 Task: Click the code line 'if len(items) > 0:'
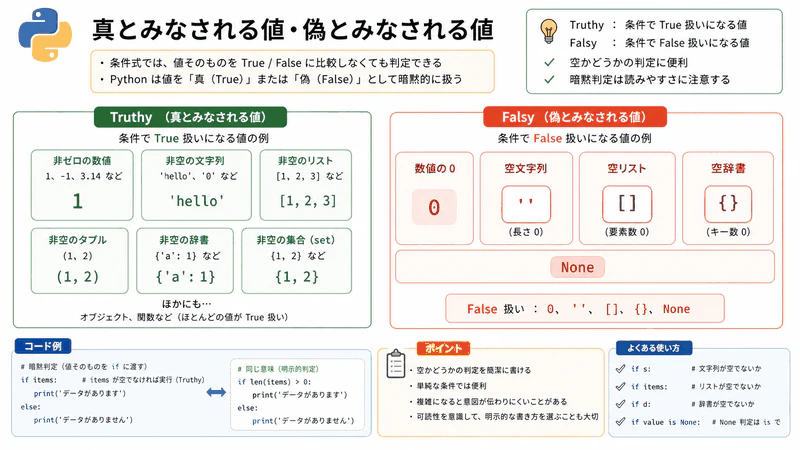[274, 382]
